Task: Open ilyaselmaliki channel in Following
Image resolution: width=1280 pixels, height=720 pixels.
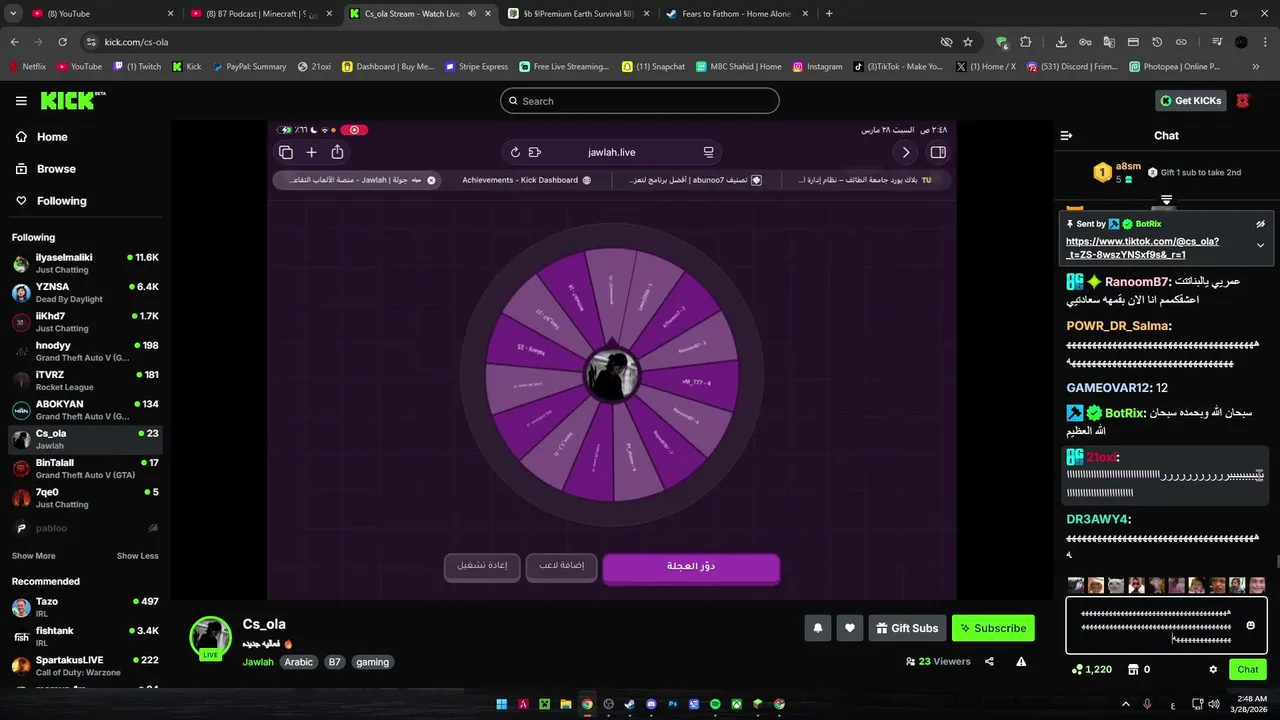Action: 85,264
